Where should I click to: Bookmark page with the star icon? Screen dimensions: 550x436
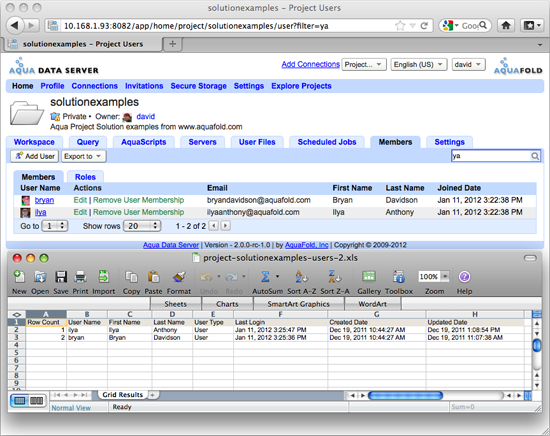(400, 25)
